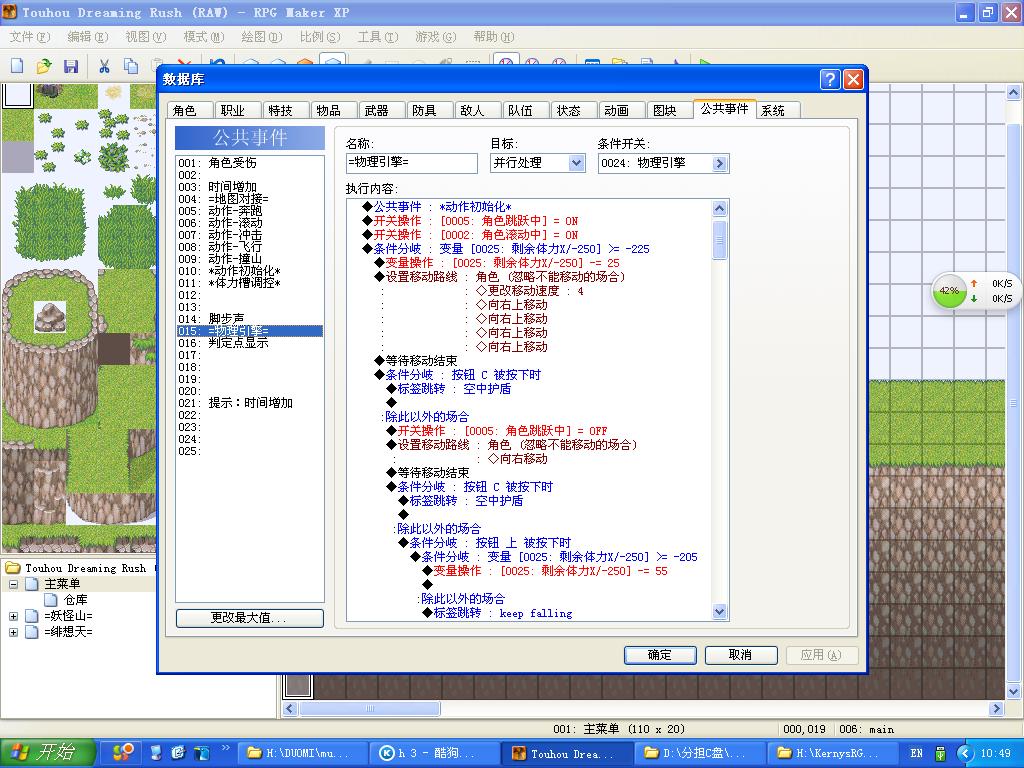Select 021: 提示：时间增加 in the list
Screen dimensions: 1024x768
click(249, 403)
